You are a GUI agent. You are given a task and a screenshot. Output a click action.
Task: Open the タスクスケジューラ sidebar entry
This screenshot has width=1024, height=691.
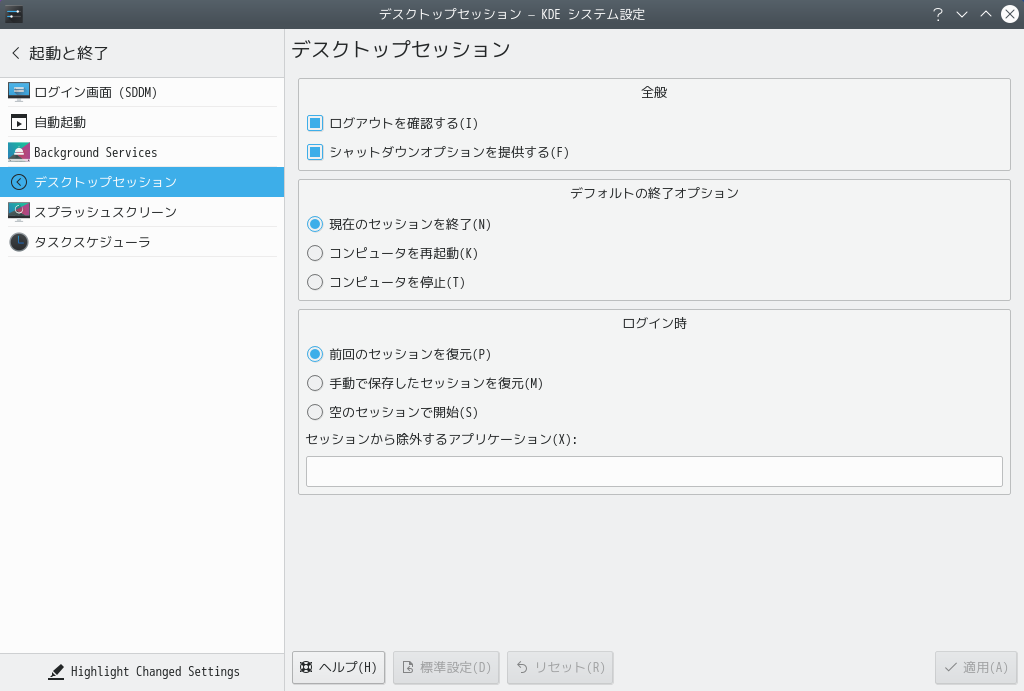[92, 242]
